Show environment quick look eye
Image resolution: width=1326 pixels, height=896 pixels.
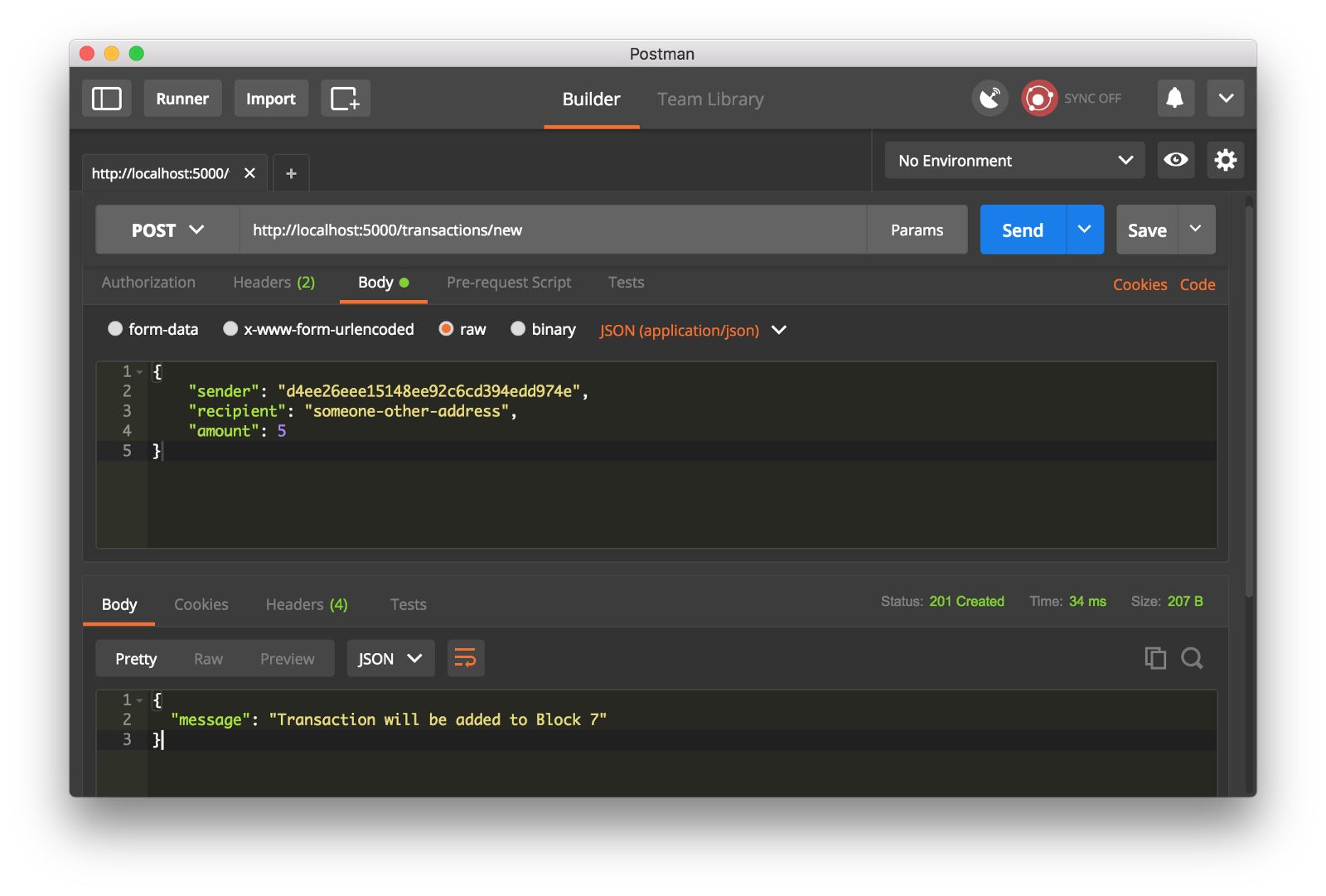click(1175, 160)
